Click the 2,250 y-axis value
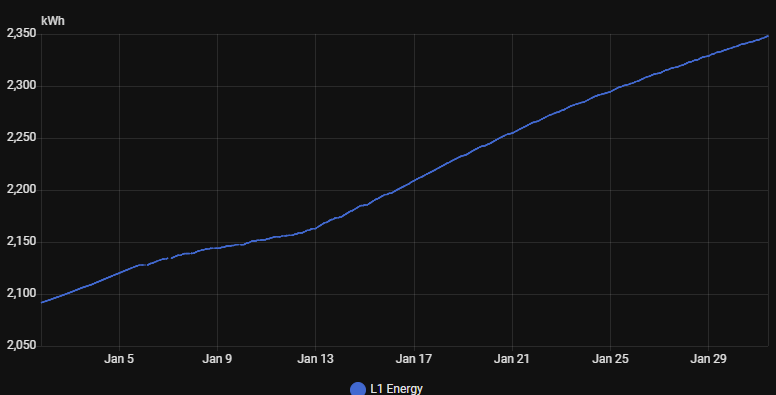Viewport: 776px width, 395px height. pos(21,137)
